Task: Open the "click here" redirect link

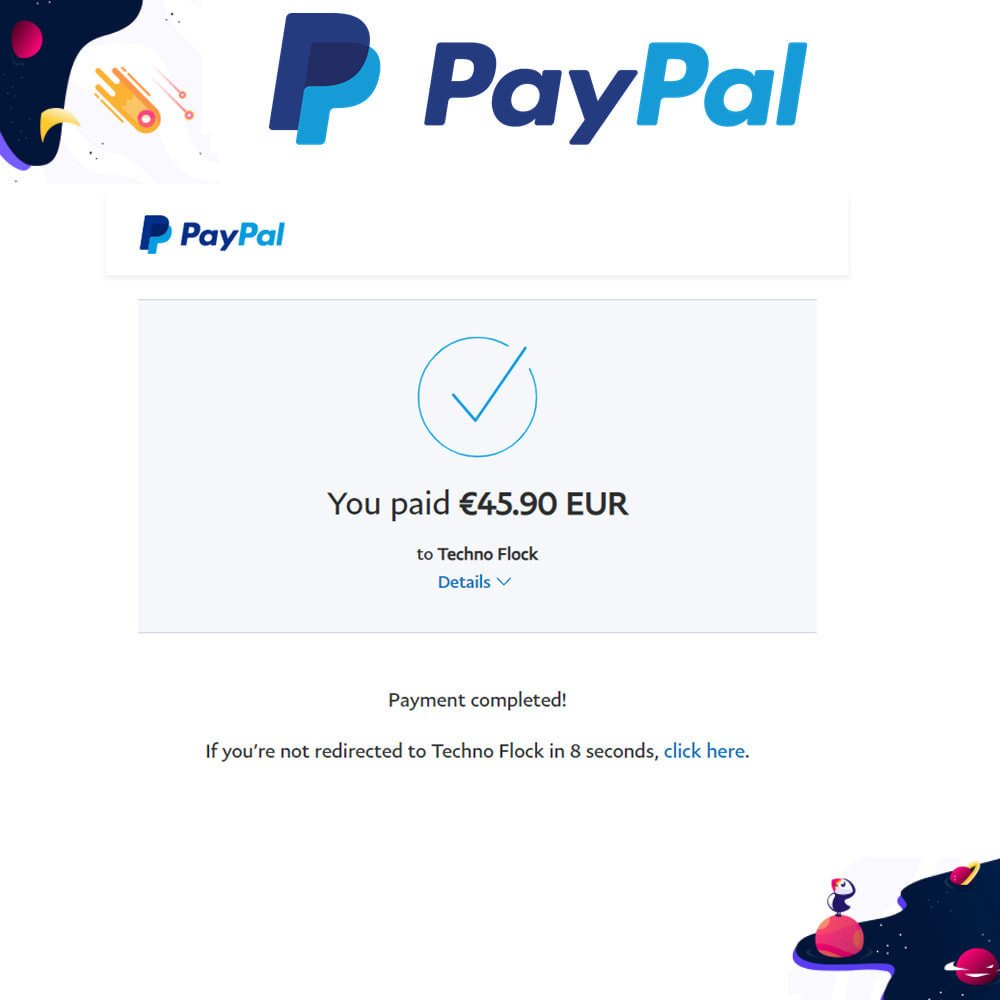Action: tap(704, 751)
